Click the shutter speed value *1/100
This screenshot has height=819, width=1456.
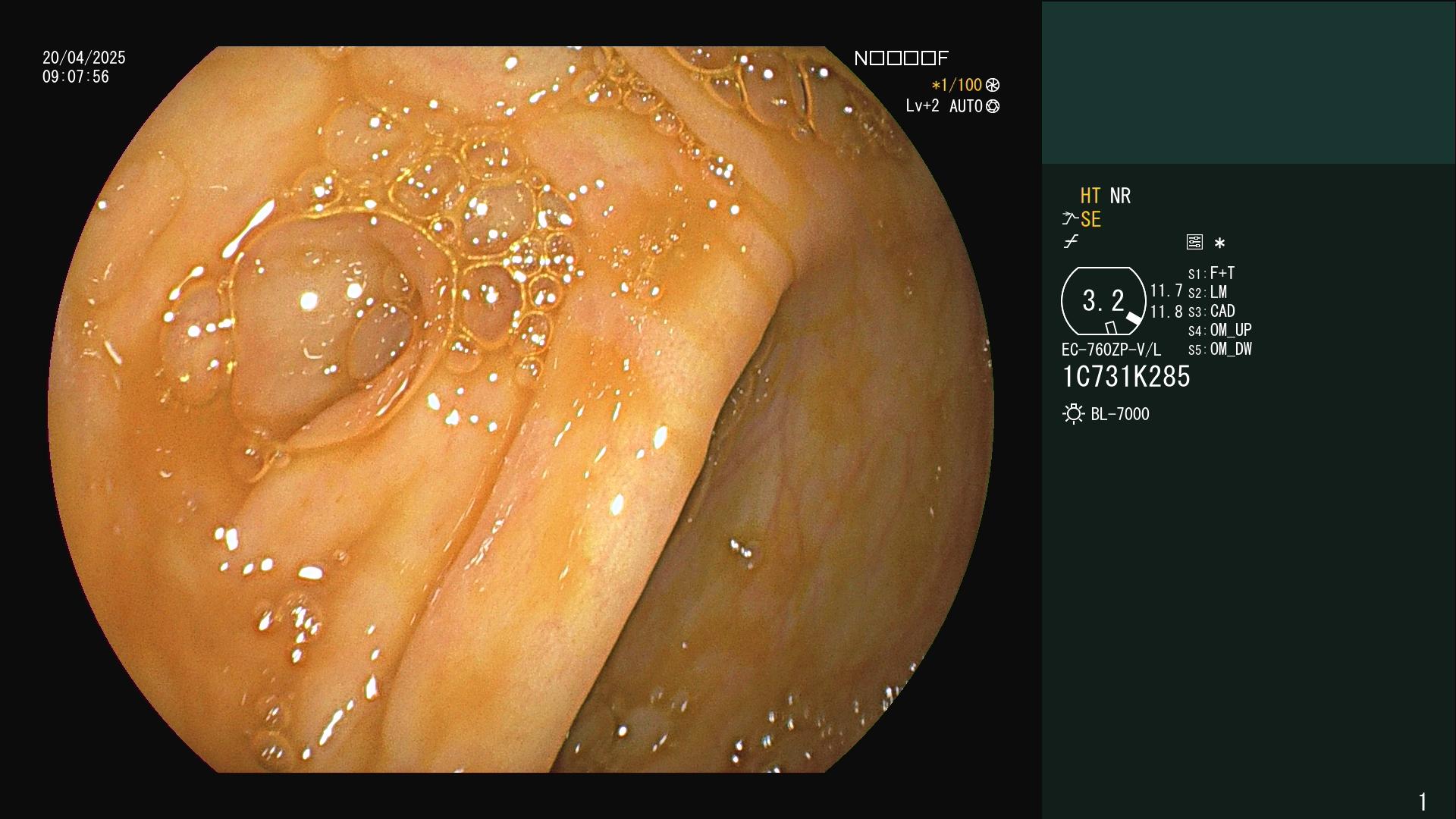957,85
